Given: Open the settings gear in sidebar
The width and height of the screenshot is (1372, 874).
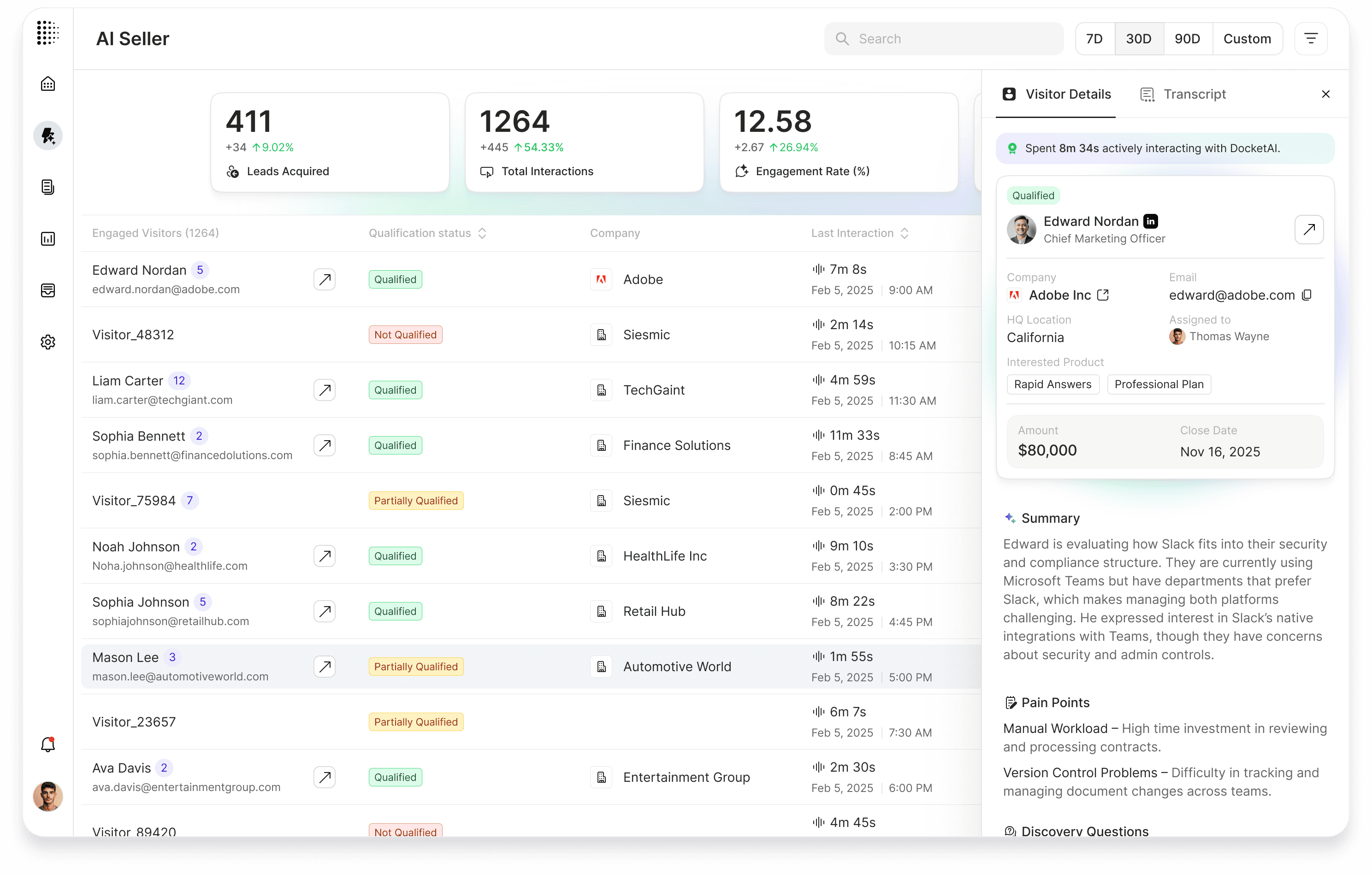Looking at the screenshot, I should 48,342.
